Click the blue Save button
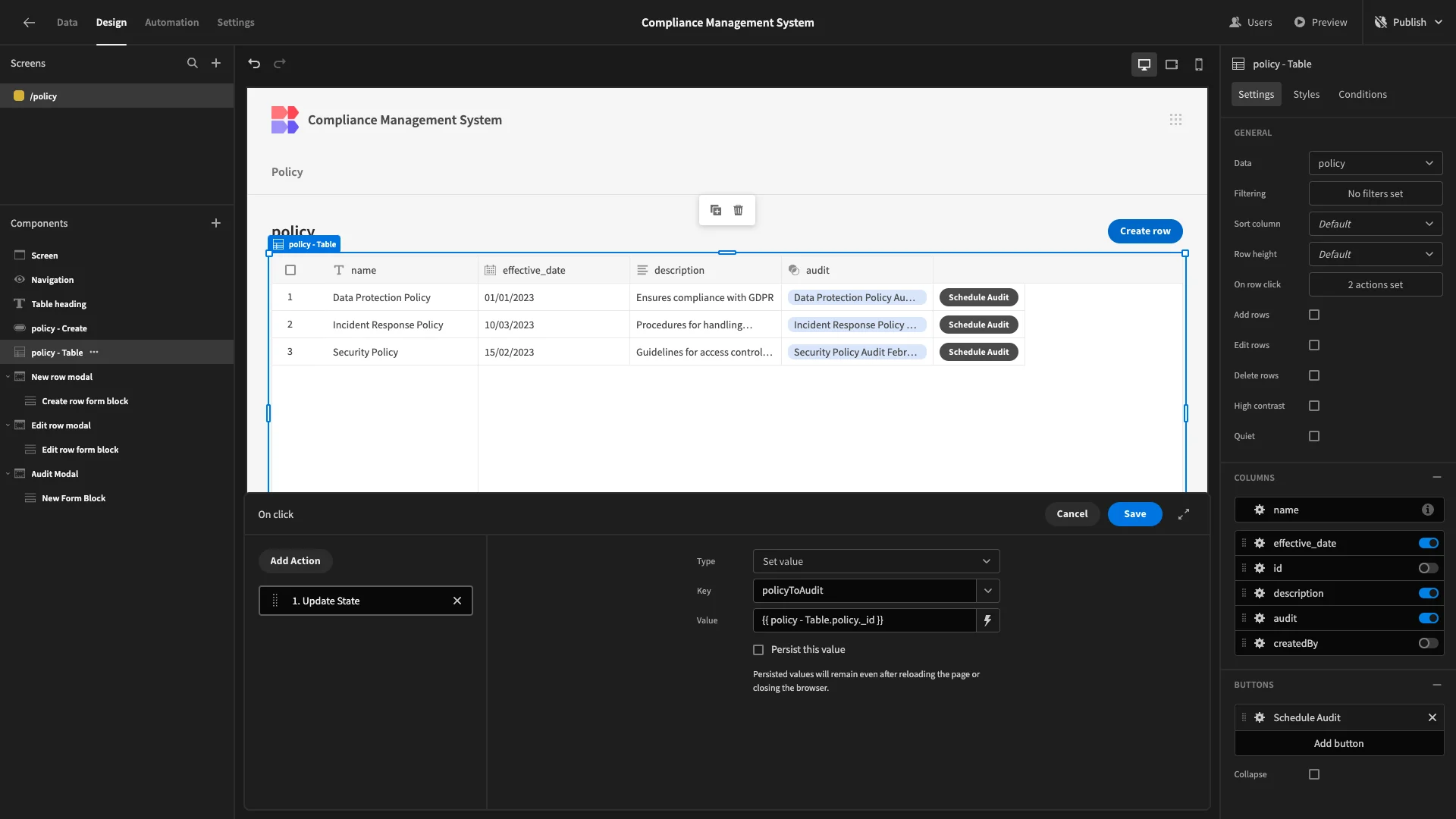This screenshot has height=819, width=1456. (1134, 514)
